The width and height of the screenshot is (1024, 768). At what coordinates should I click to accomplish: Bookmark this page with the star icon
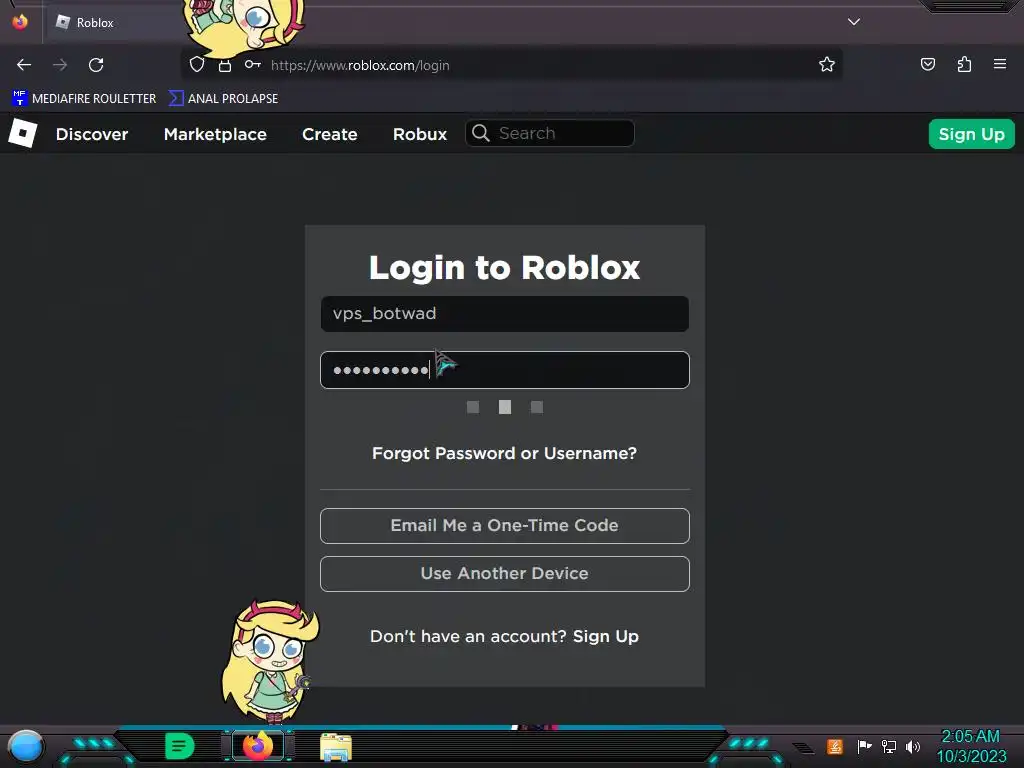tap(827, 64)
